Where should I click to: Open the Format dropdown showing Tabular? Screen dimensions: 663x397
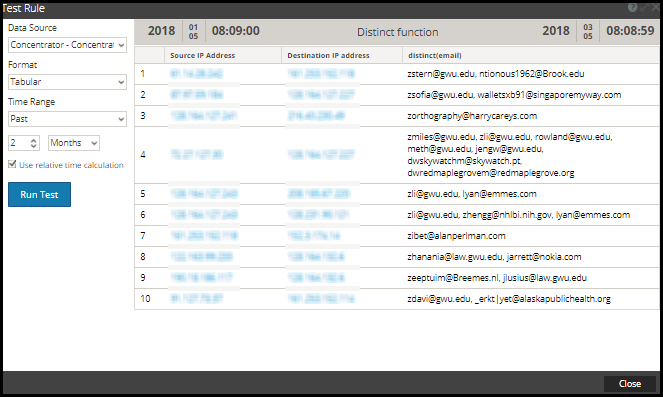pyautogui.click(x=67, y=82)
